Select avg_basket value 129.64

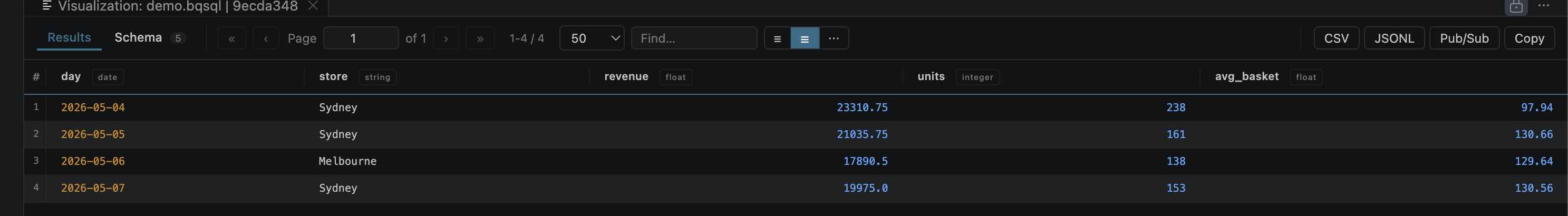point(1533,161)
